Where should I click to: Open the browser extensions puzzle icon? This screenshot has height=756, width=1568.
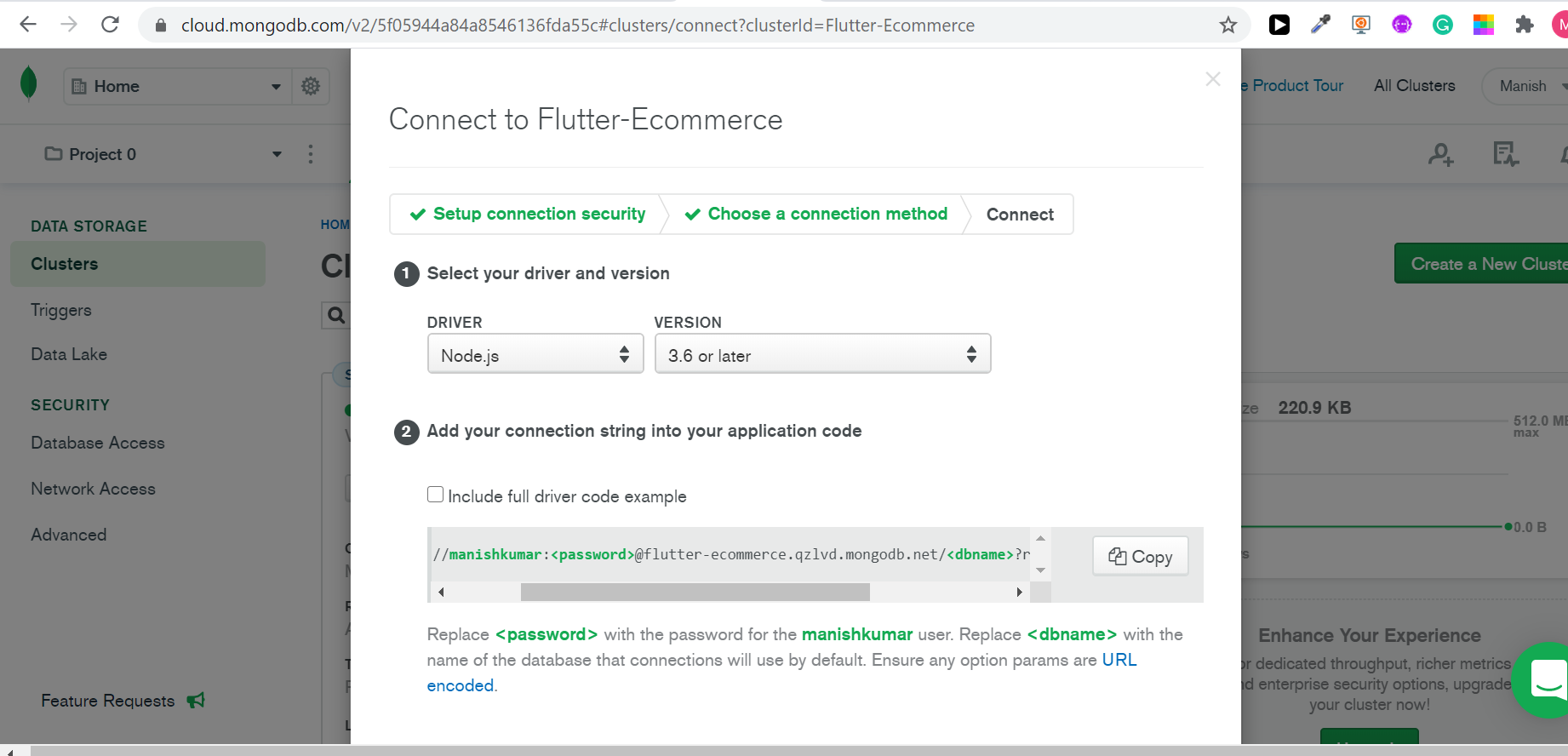(1525, 25)
